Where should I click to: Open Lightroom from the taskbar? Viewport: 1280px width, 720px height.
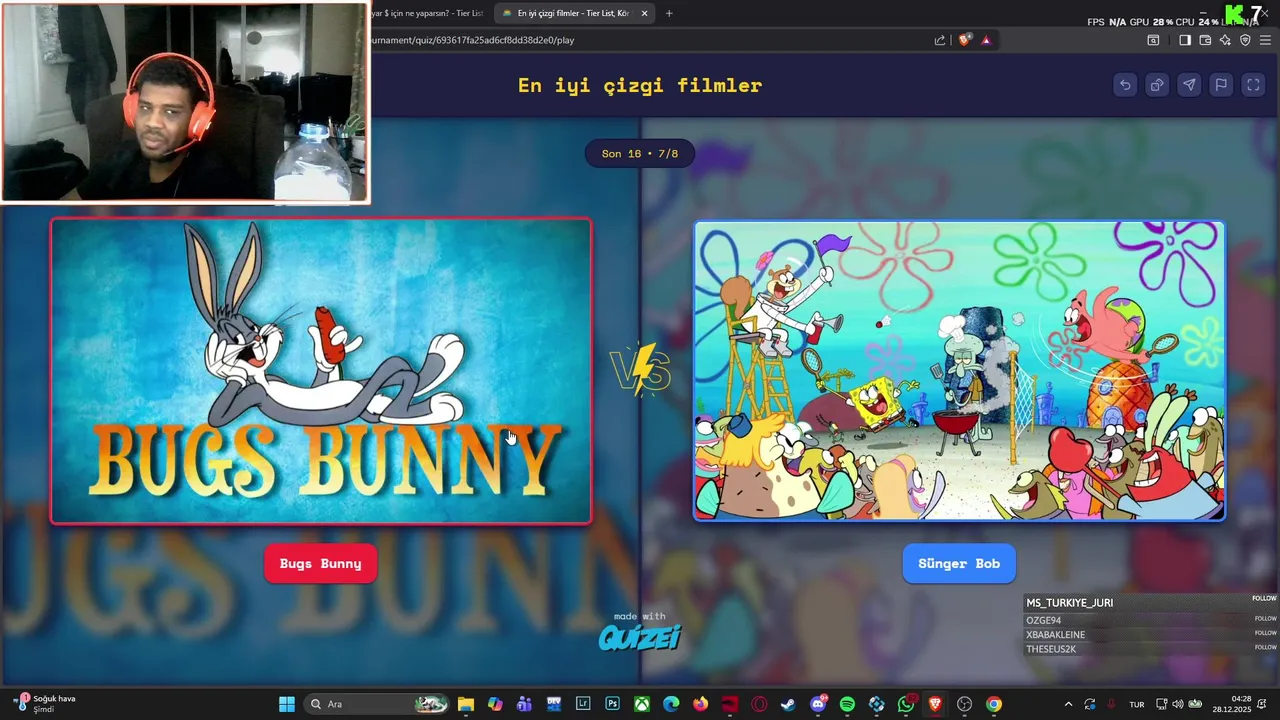583,704
